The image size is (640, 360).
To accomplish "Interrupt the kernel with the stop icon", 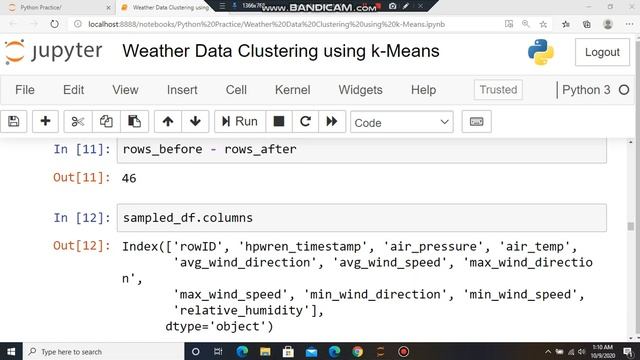I will (279, 121).
